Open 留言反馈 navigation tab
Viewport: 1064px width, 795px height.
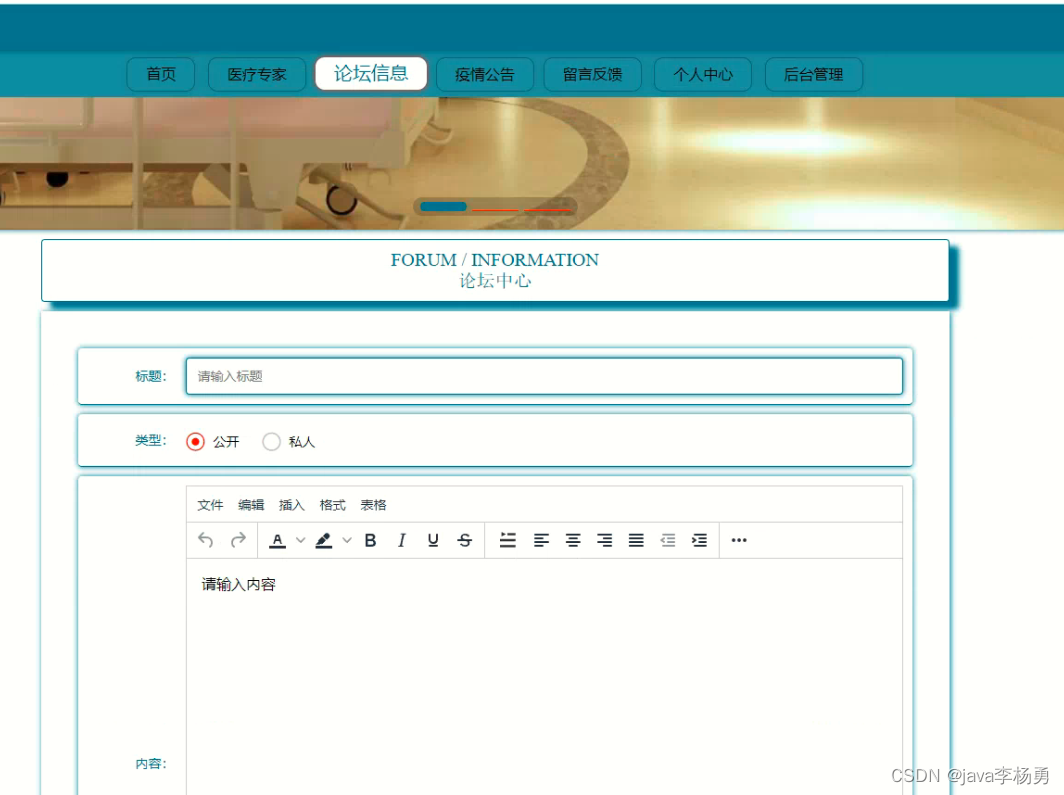(x=592, y=74)
